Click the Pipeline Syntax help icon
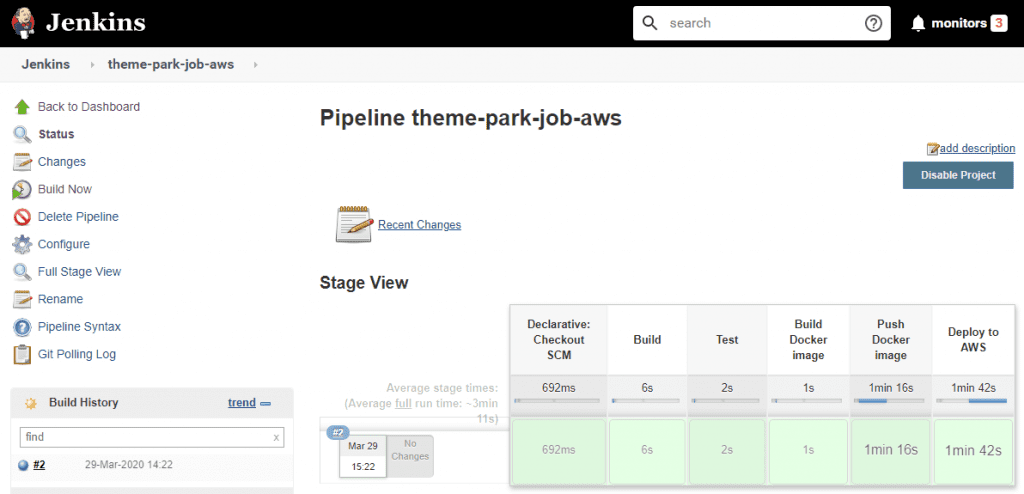 click(x=22, y=327)
